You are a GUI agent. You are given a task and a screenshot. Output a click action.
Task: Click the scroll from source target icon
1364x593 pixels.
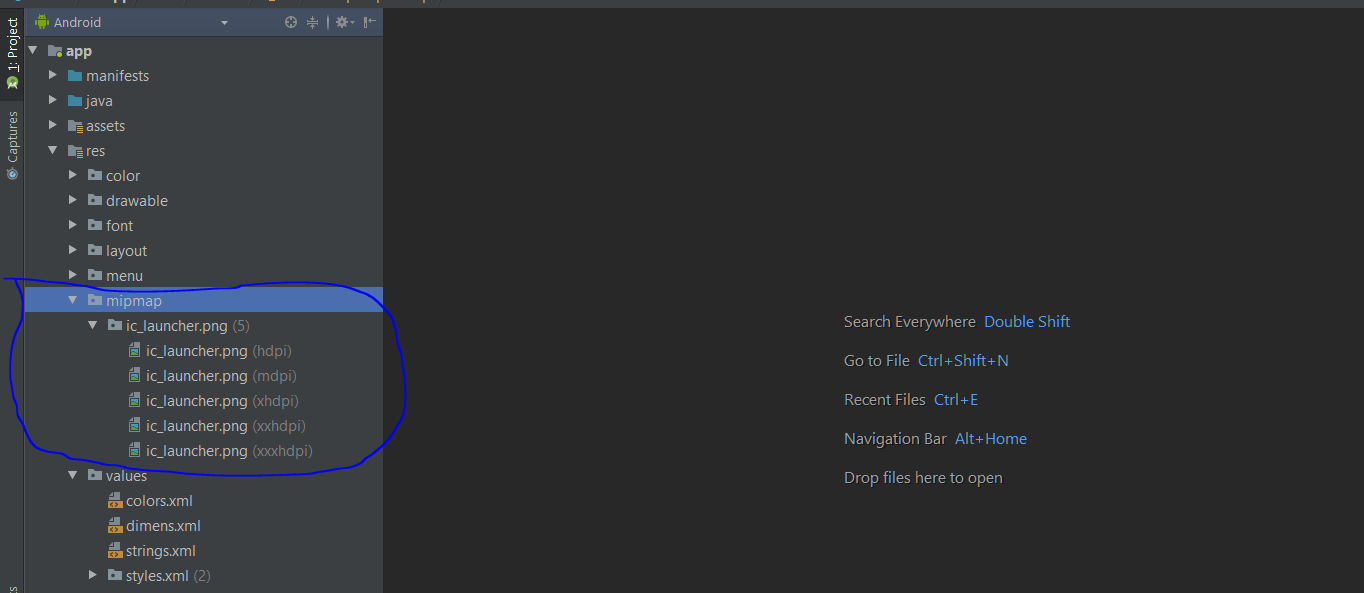[291, 22]
